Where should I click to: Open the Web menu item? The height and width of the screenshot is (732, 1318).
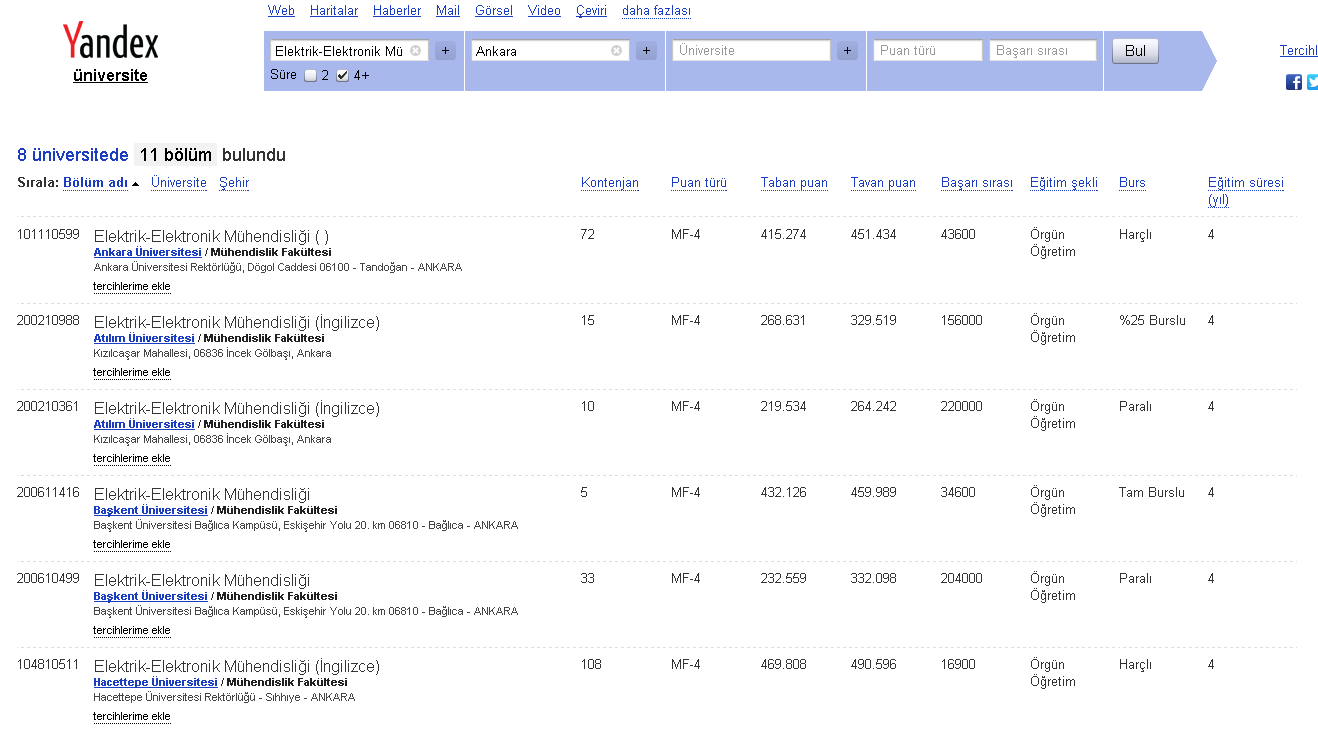pyautogui.click(x=281, y=11)
